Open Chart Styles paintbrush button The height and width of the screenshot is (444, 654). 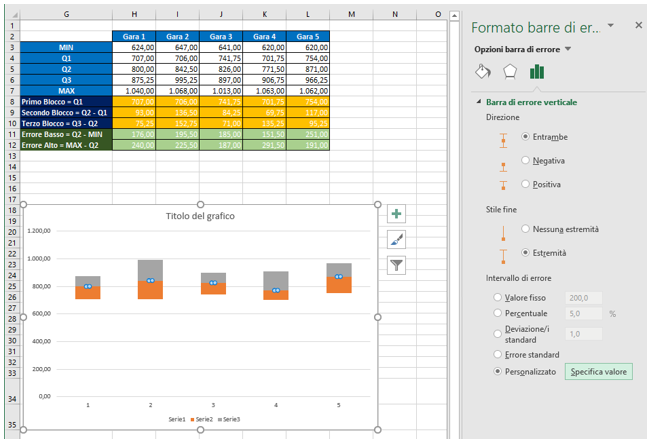click(397, 239)
